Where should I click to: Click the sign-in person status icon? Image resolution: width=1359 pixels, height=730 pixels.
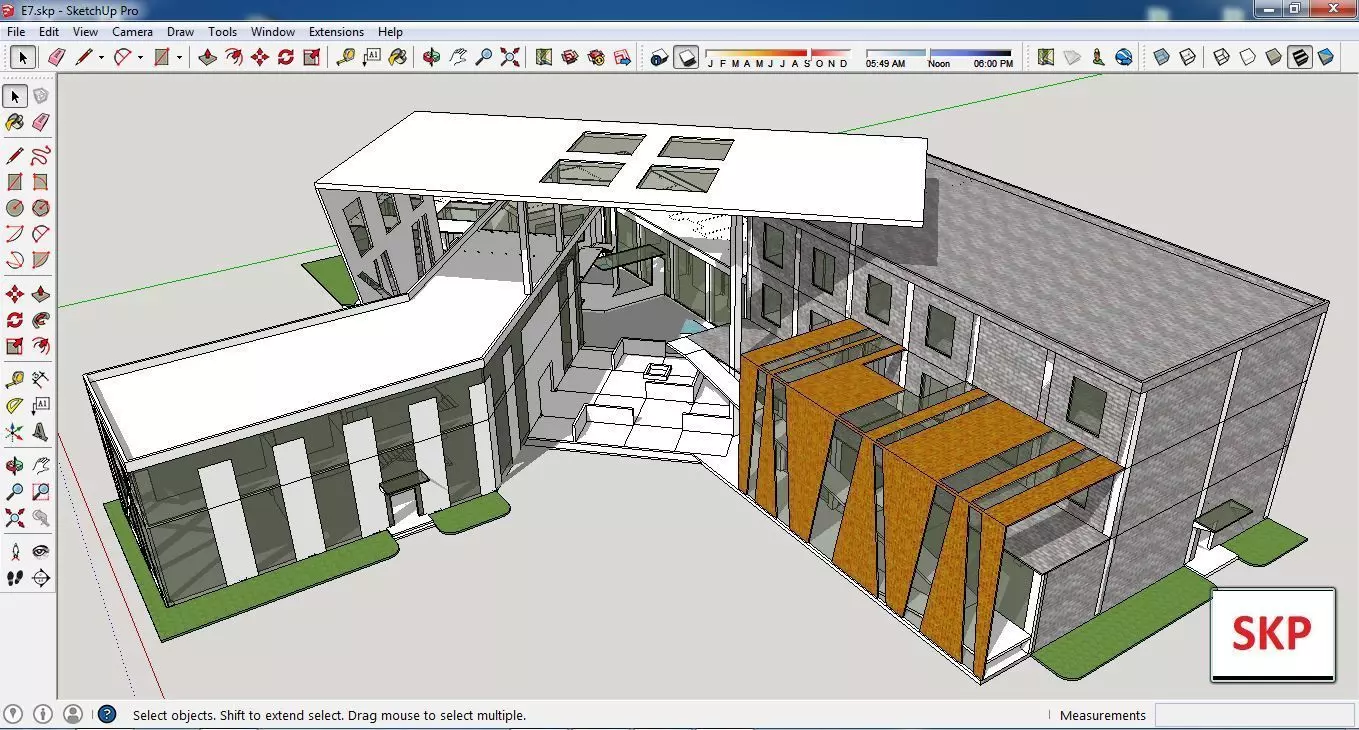73,714
